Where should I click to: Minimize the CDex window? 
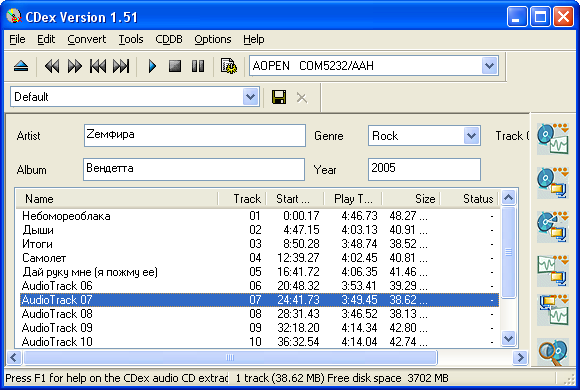[517, 17]
